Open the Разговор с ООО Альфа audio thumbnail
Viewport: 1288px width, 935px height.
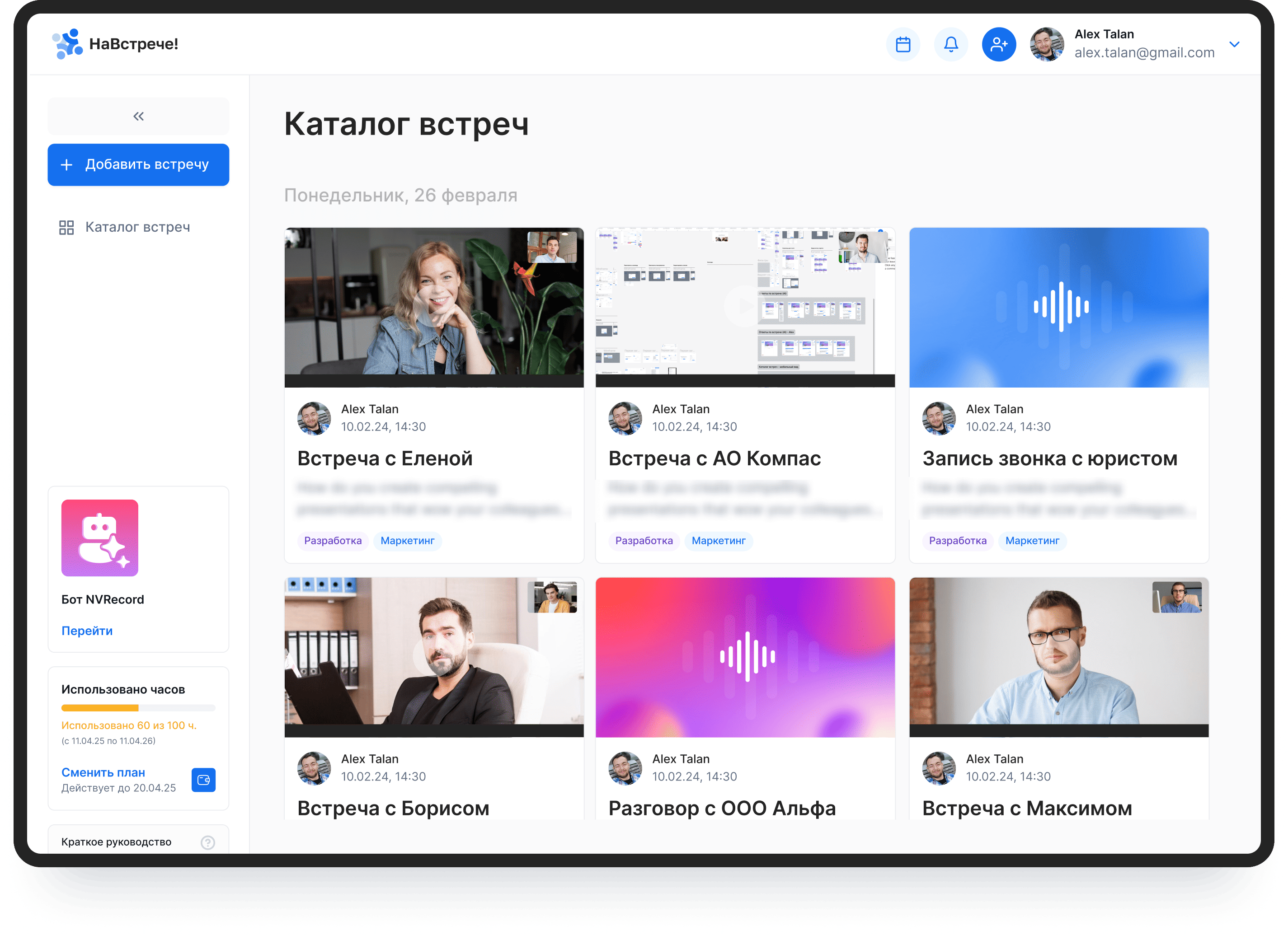pyautogui.click(x=744, y=657)
